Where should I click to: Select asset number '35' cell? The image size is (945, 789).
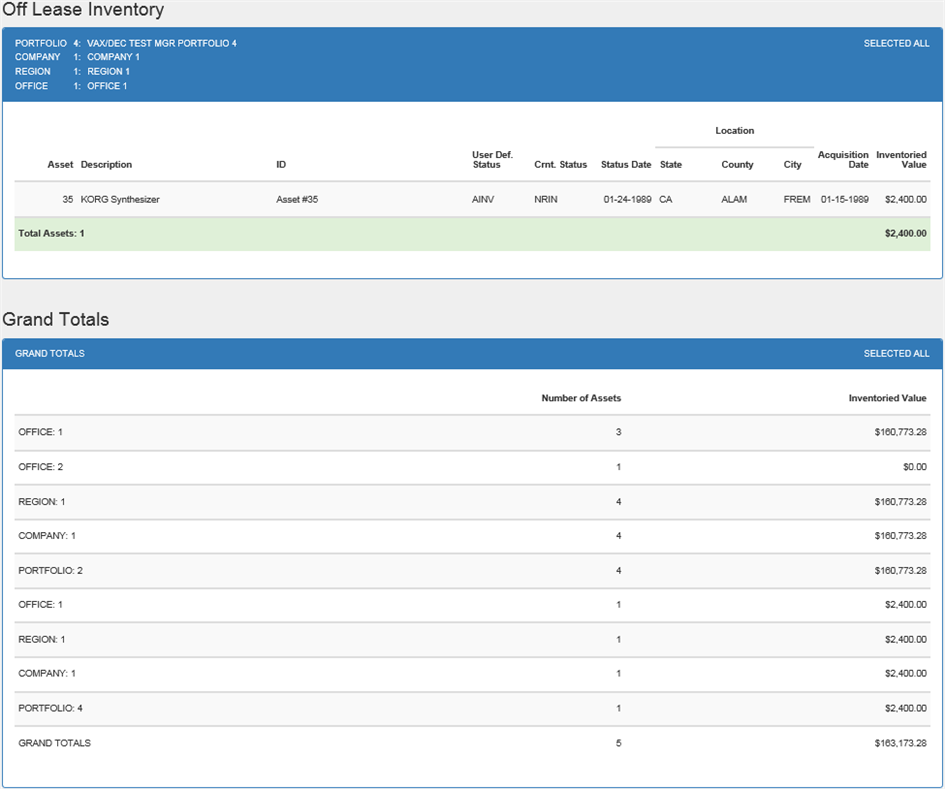pyautogui.click(x=68, y=200)
